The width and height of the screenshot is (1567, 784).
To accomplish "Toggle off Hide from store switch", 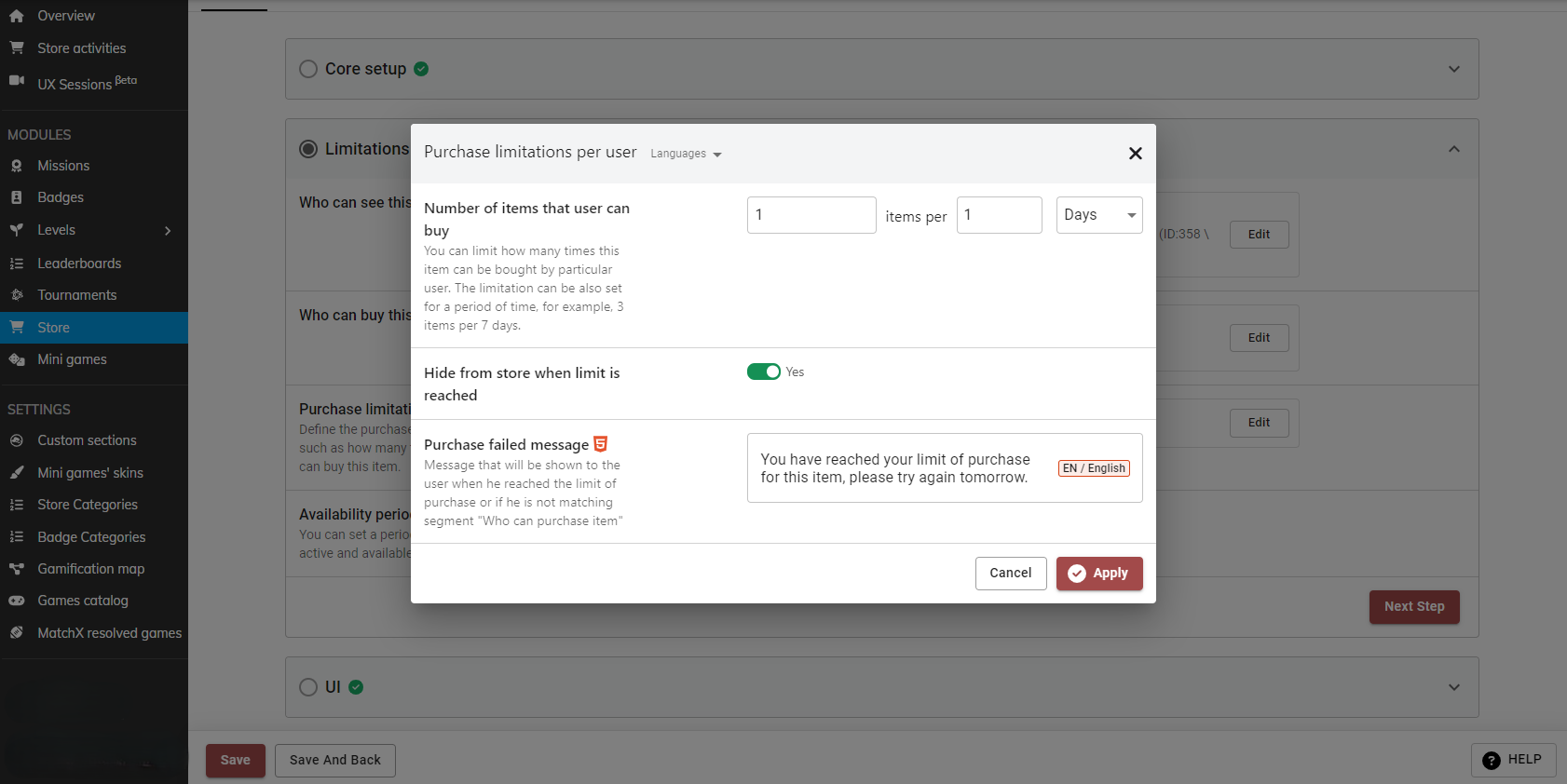I will point(763,372).
